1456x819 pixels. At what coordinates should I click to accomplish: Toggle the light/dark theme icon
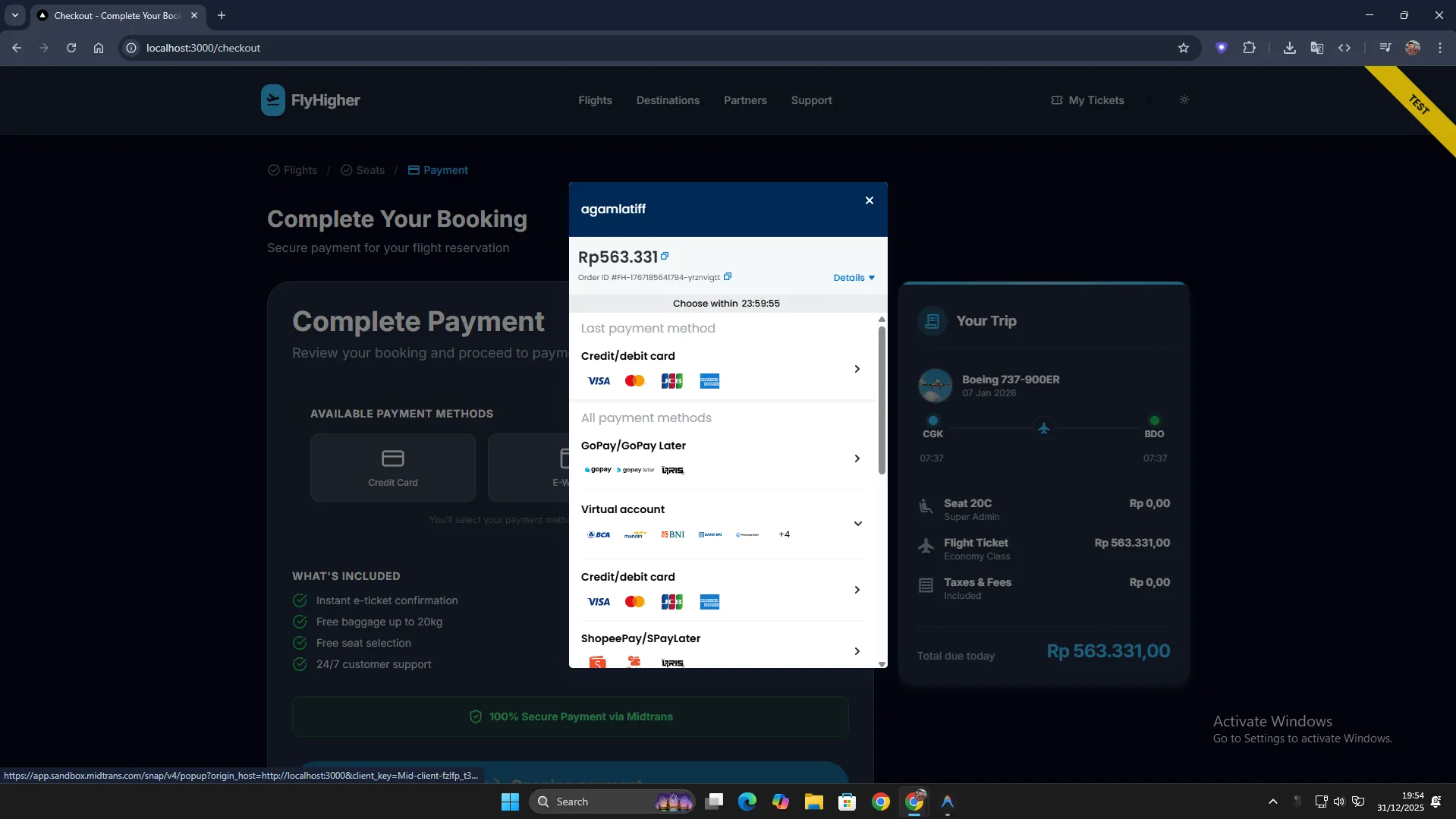pyautogui.click(x=1184, y=100)
